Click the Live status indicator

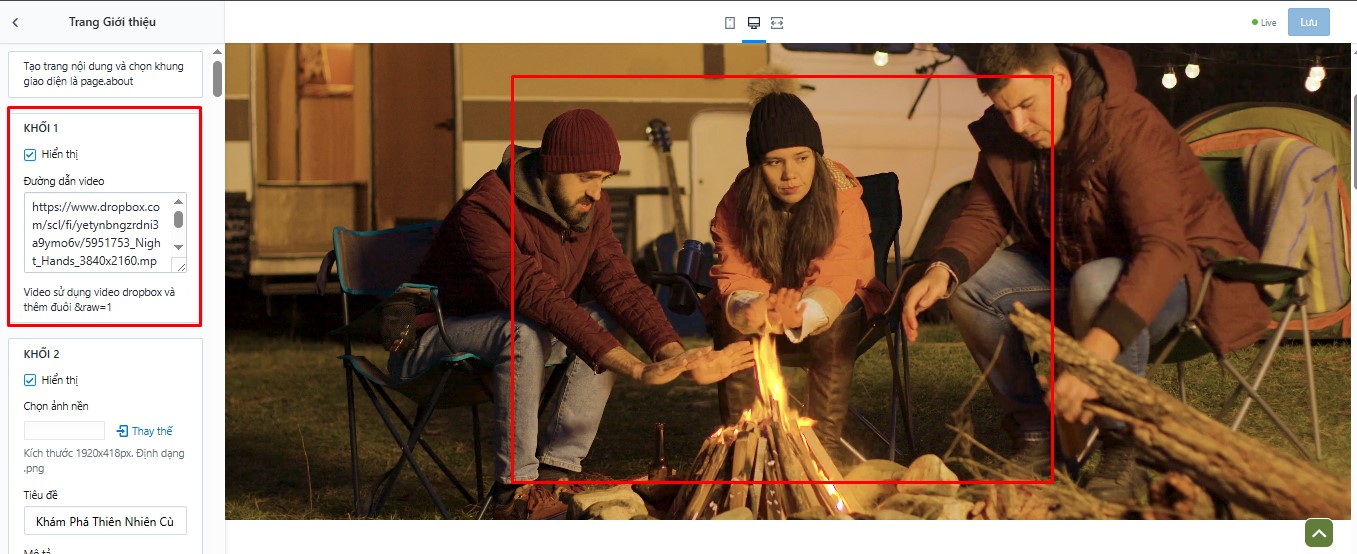click(1264, 22)
